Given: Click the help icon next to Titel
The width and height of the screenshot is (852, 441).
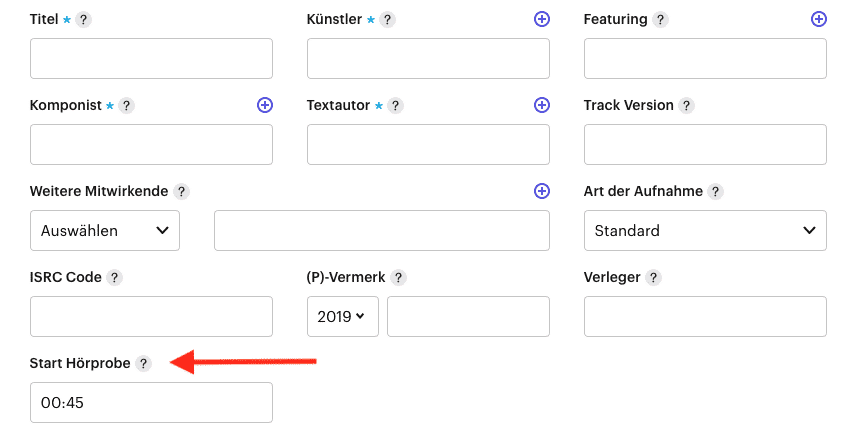Looking at the screenshot, I should point(83,20).
